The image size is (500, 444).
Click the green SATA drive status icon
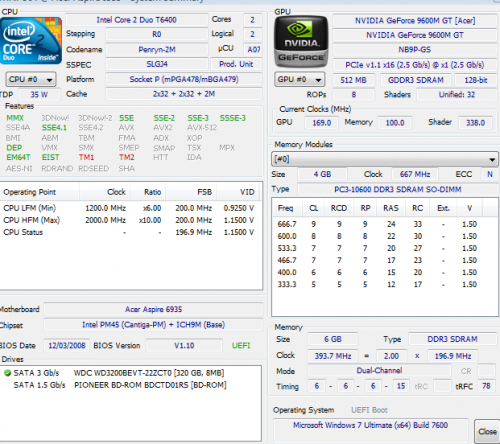(7, 373)
